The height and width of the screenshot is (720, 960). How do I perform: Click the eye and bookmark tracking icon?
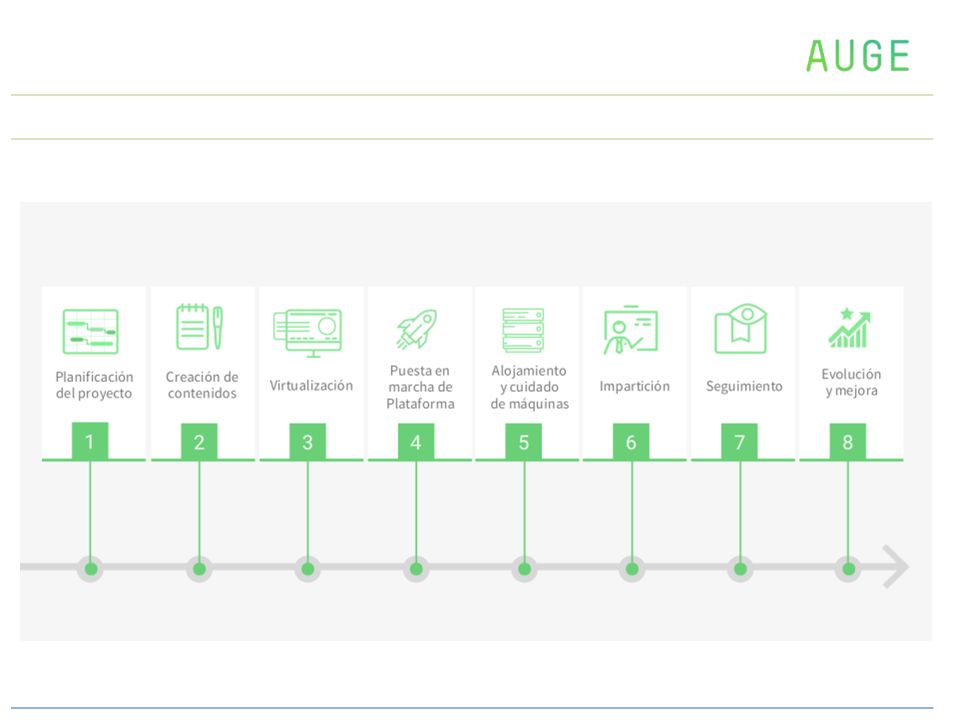pyautogui.click(x=741, y=328)
